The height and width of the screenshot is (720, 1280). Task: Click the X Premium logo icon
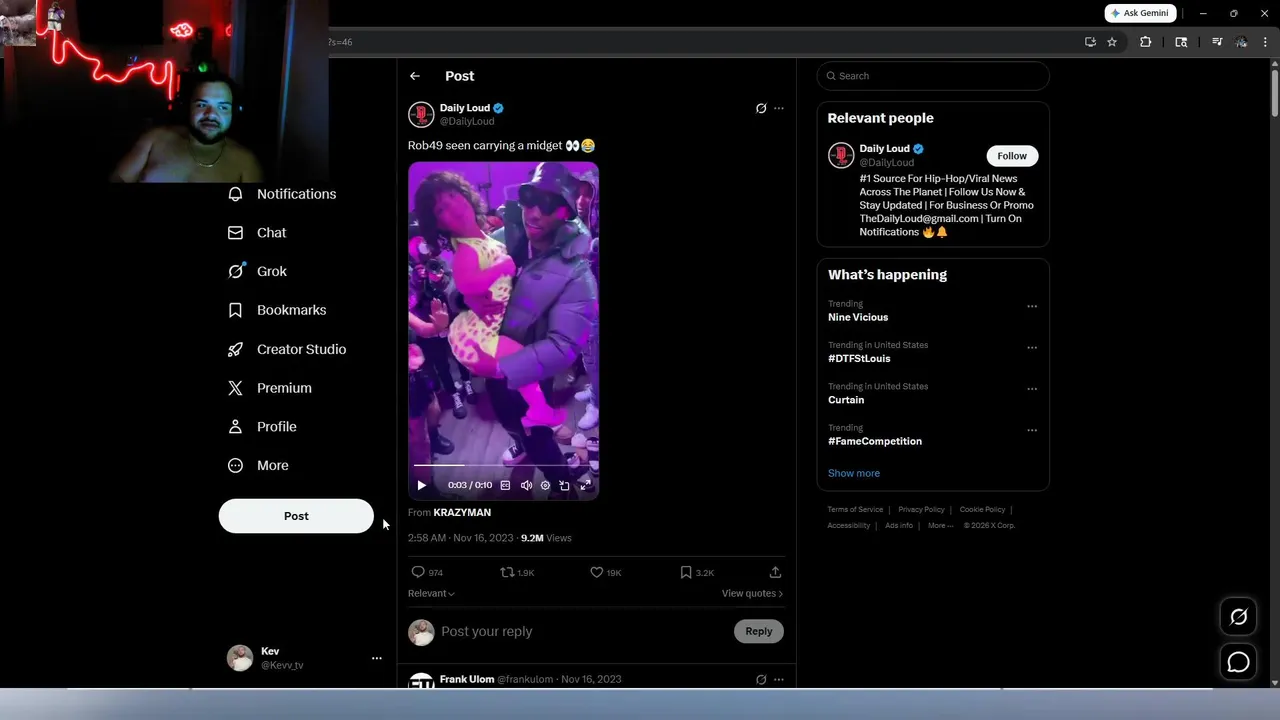235,388
